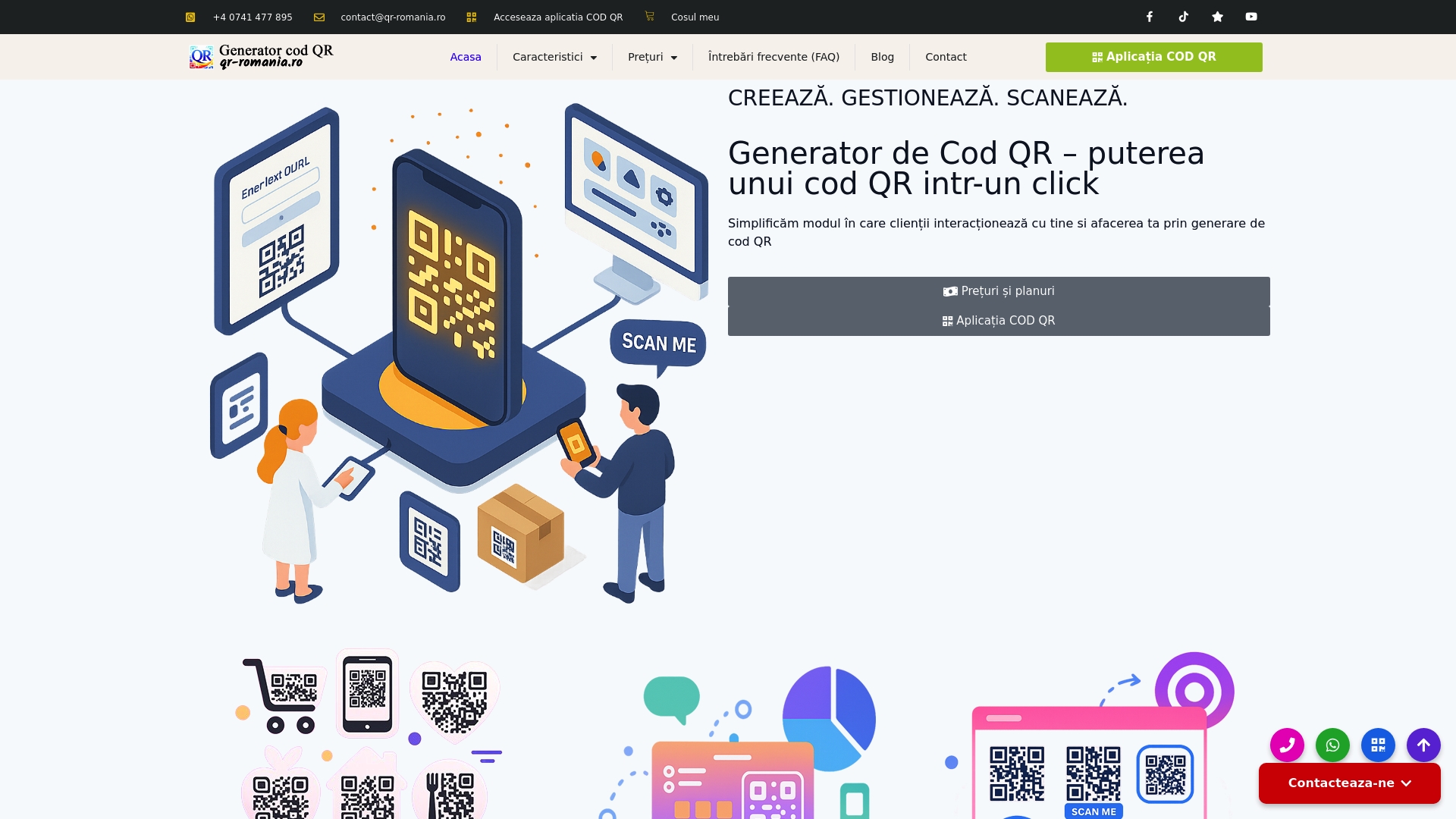Open the TikTok social icon
1456x819 pixels.
click(1183, 16)
